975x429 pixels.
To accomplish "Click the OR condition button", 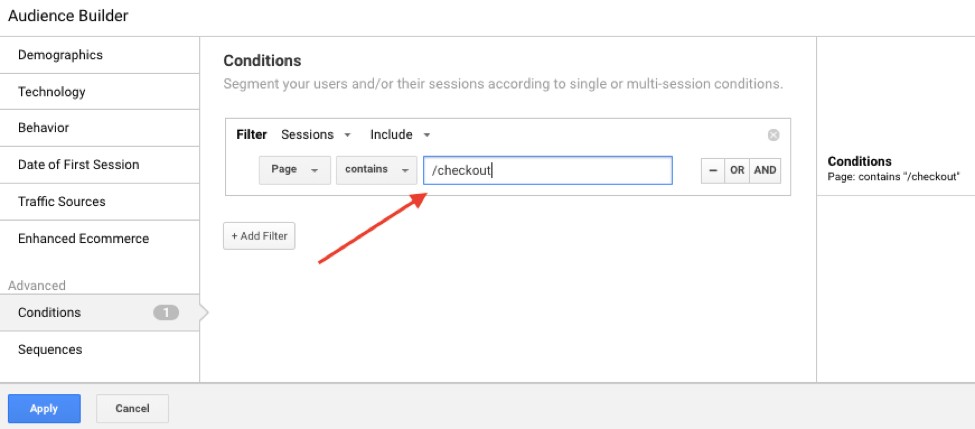I will [x=737, y=170].
